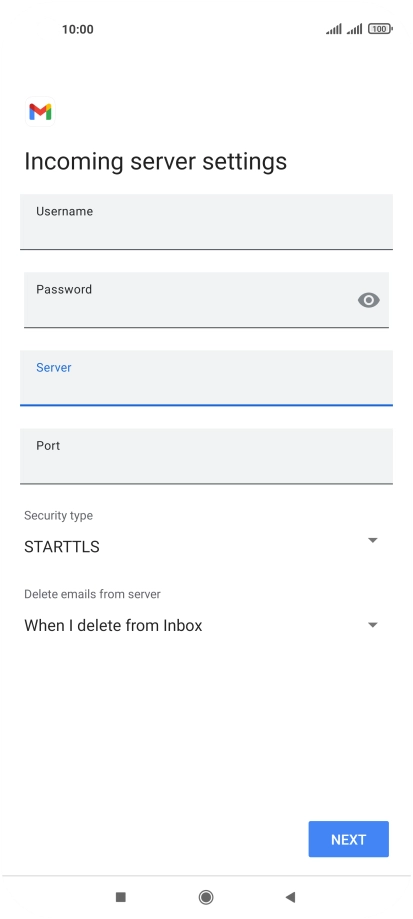Tap the second signal strength icon
This screenshot has height=919, width=413.
click(354, 29)
